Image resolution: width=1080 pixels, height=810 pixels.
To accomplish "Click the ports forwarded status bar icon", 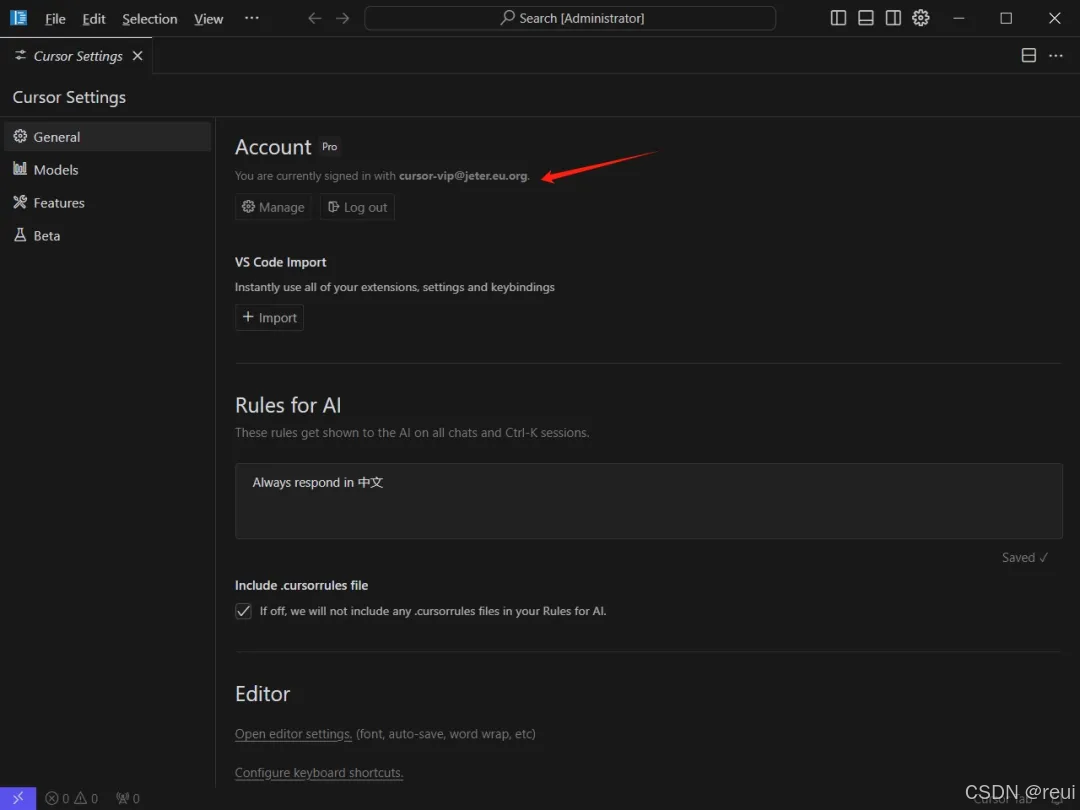I will (x=128, y=798).
